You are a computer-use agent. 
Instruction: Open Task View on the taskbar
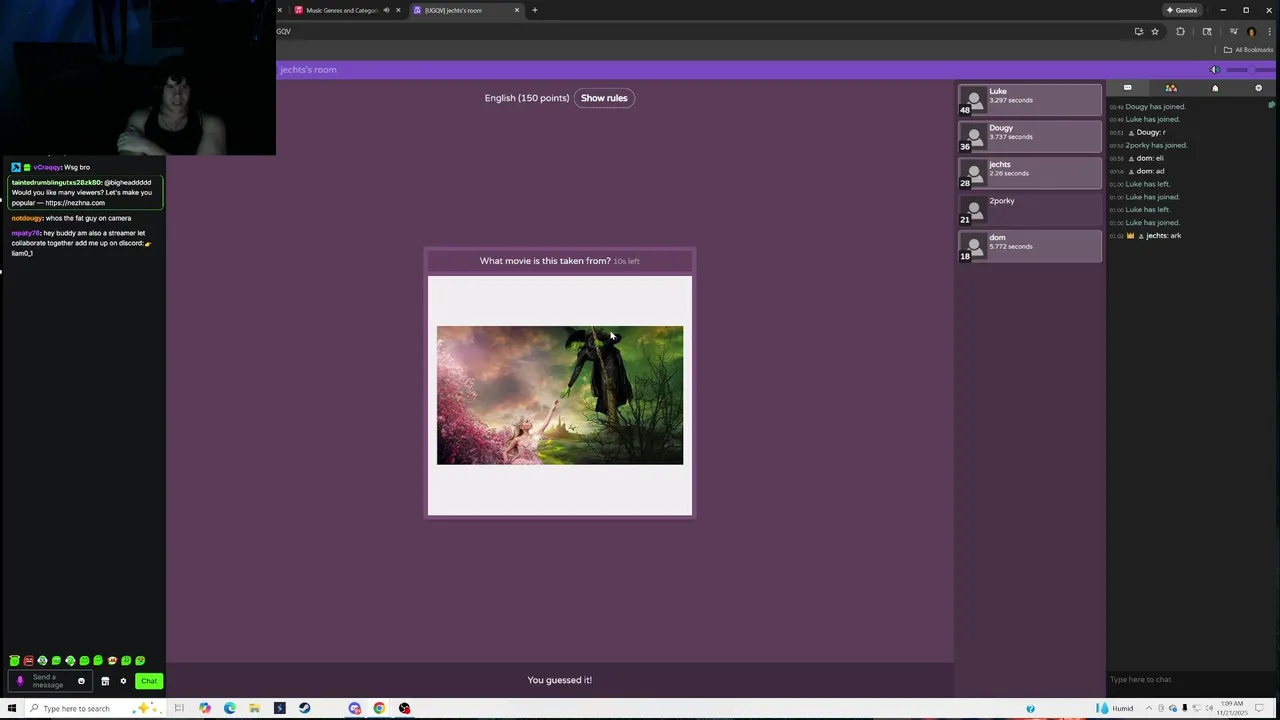tap(179, 709)
